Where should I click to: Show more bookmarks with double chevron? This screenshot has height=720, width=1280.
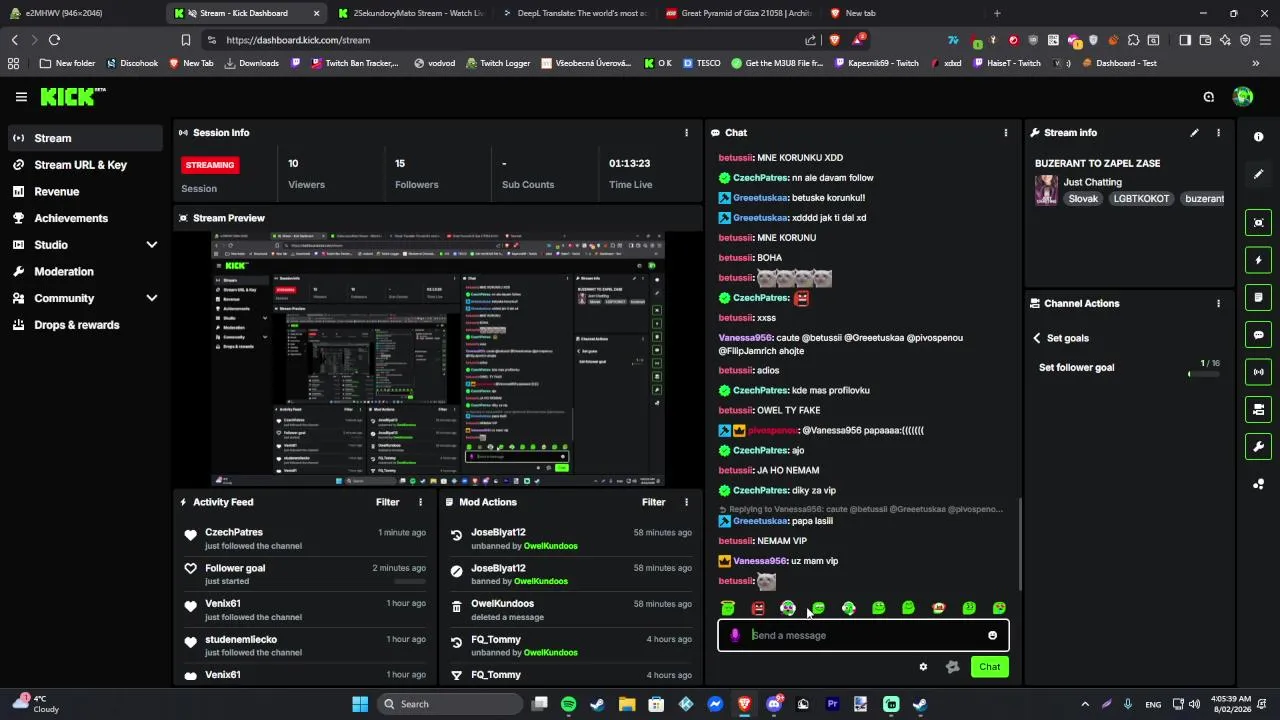tap(1256, 63)
